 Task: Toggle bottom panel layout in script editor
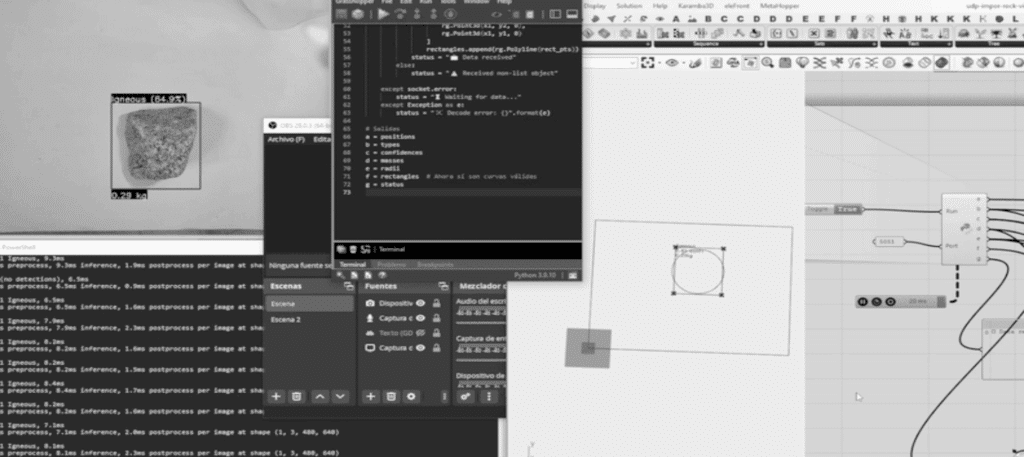tap(573, 14)
